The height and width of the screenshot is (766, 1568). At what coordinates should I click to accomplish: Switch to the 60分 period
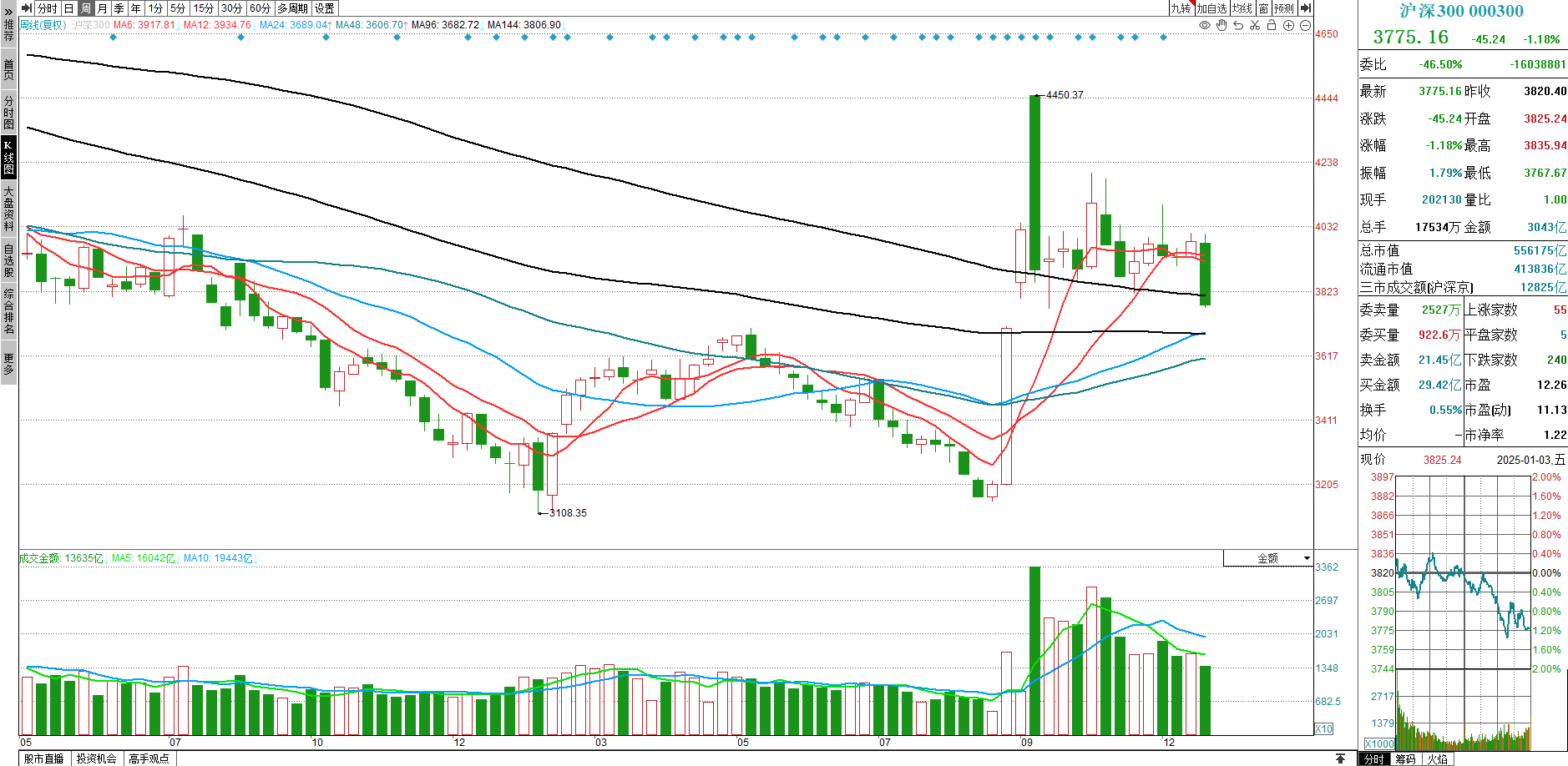(x=260, y=8)
